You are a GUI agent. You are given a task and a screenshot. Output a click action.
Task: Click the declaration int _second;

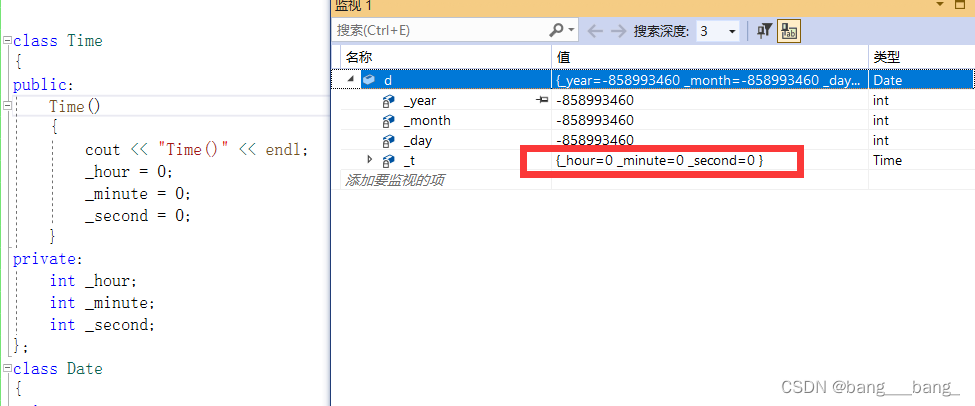pos(102,325)
